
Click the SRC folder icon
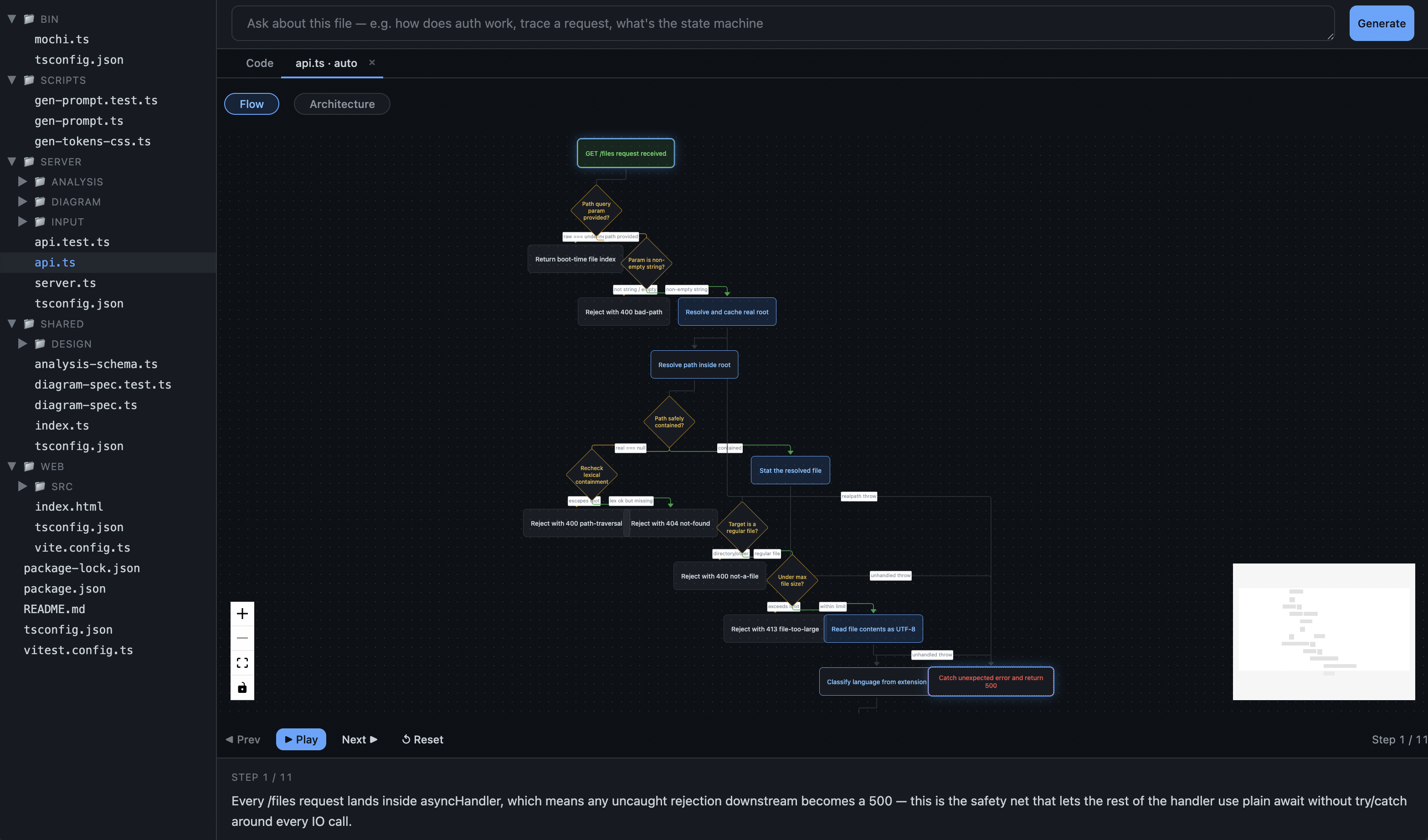[x=40, y=487]
